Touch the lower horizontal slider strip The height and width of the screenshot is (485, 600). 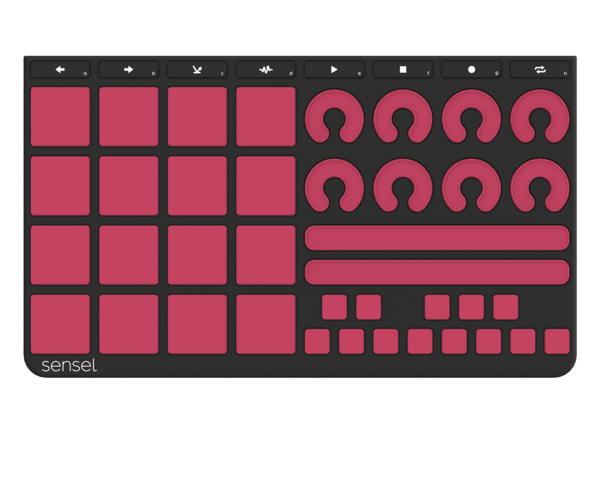[x=437, y=272]
